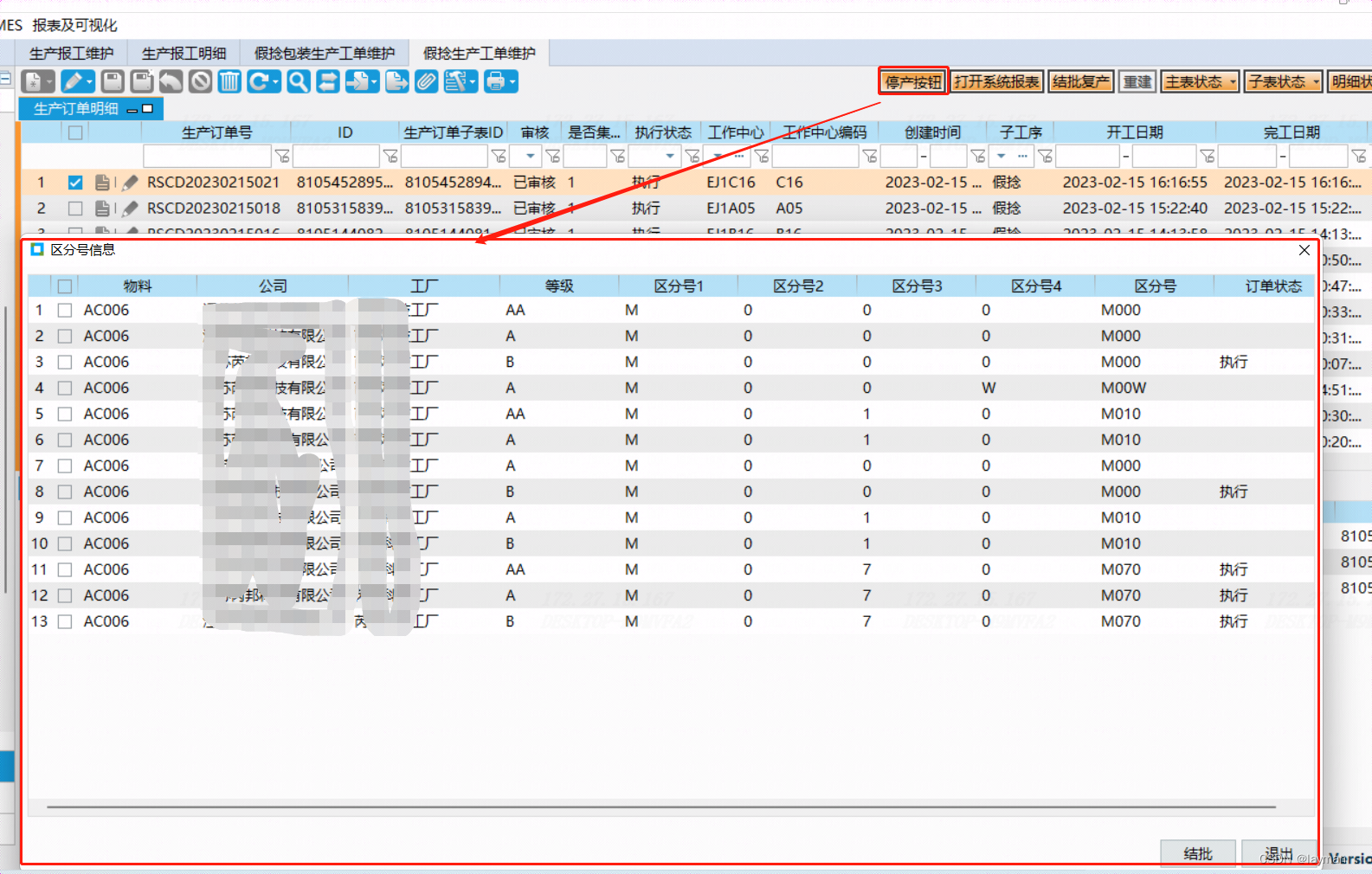Click the save floppy disk icon
Image resolution: width=1372 pixels, height=874 pixels.
tap(113, 81)
